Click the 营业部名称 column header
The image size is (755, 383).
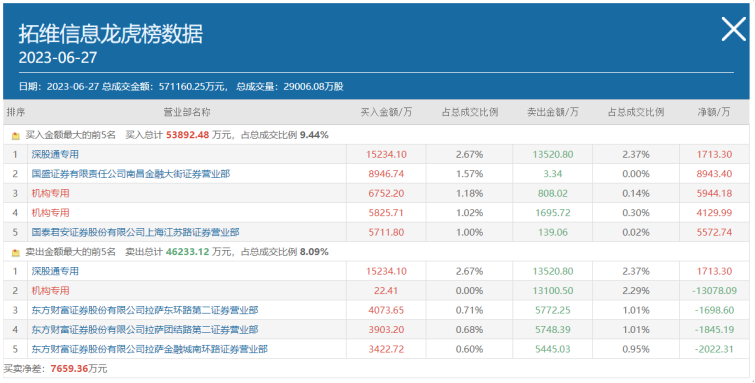click(x=187, y=112)
